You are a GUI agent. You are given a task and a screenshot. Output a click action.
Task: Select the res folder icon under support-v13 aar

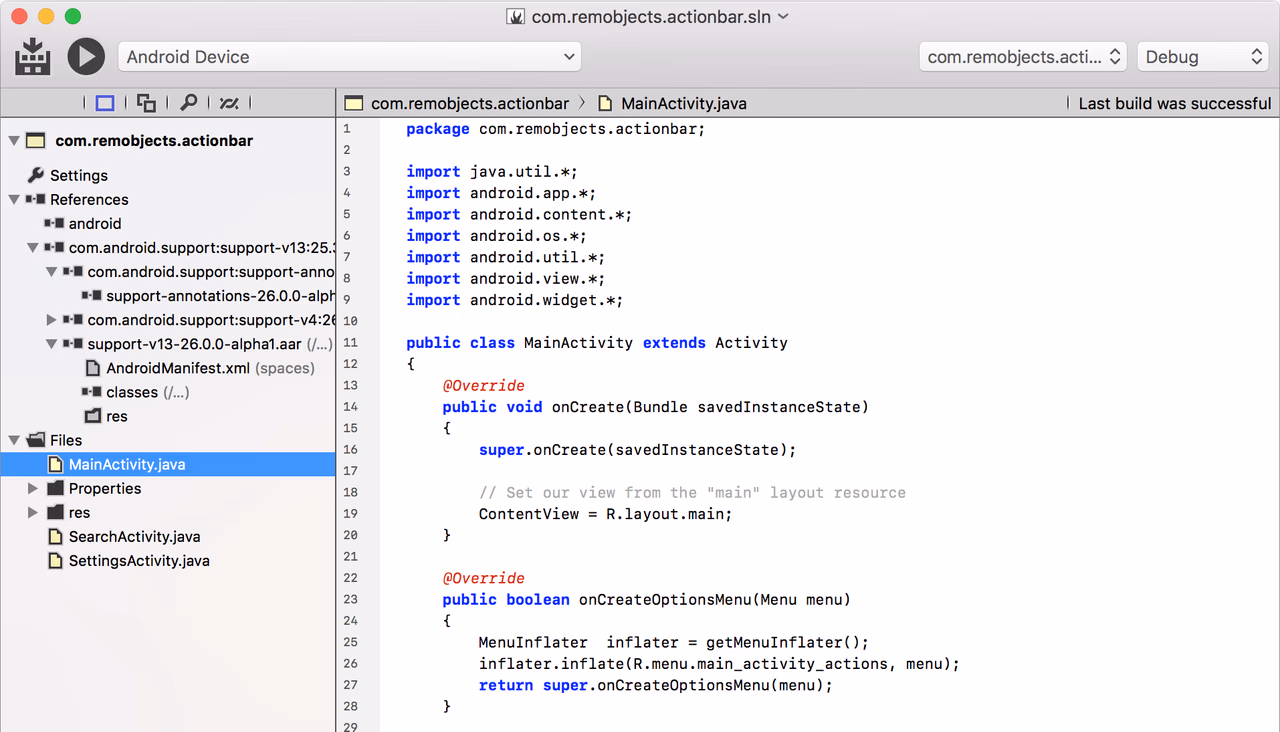coord(92,416)
